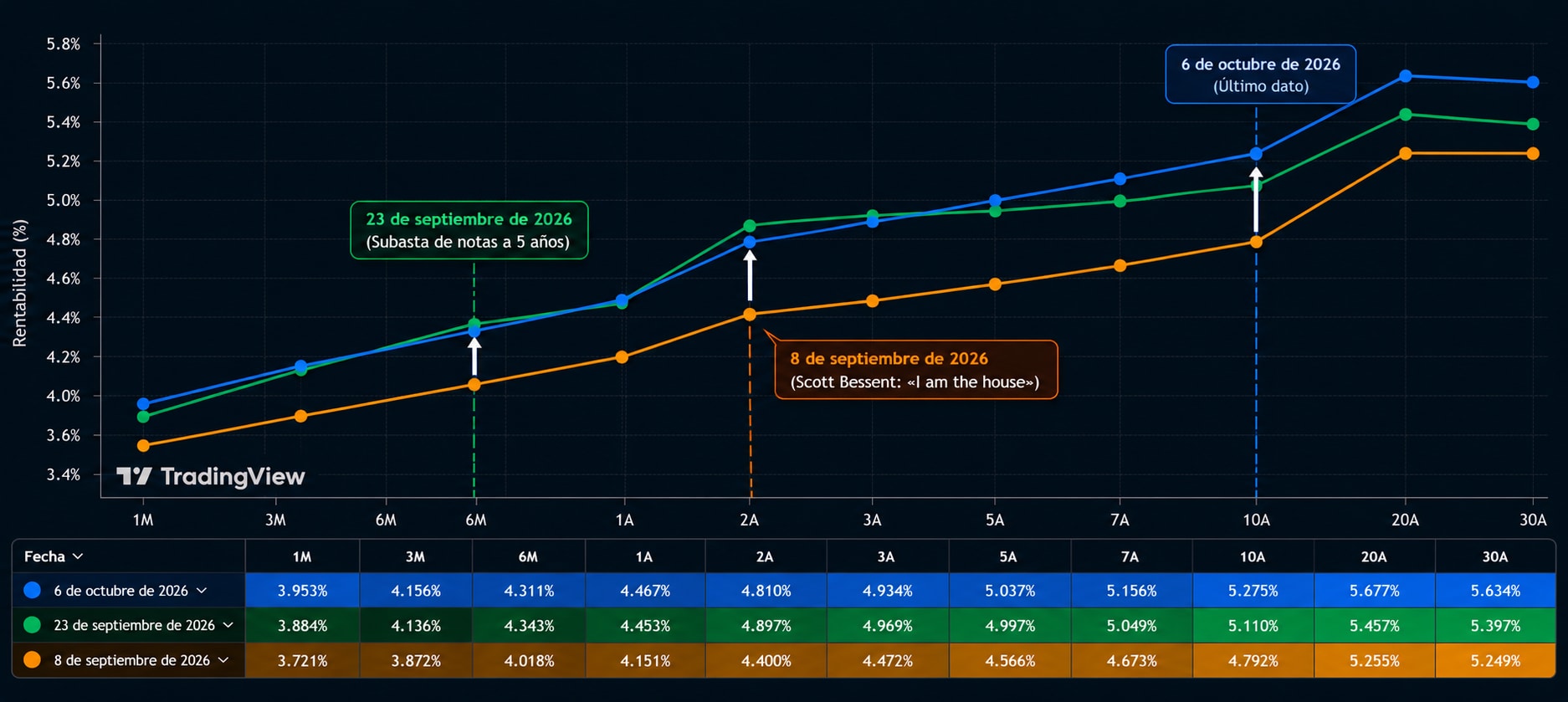1568x702 pixels.
Task: Click the Scott Bessent 'I am the house' annotation
Action: click(915, 370)
